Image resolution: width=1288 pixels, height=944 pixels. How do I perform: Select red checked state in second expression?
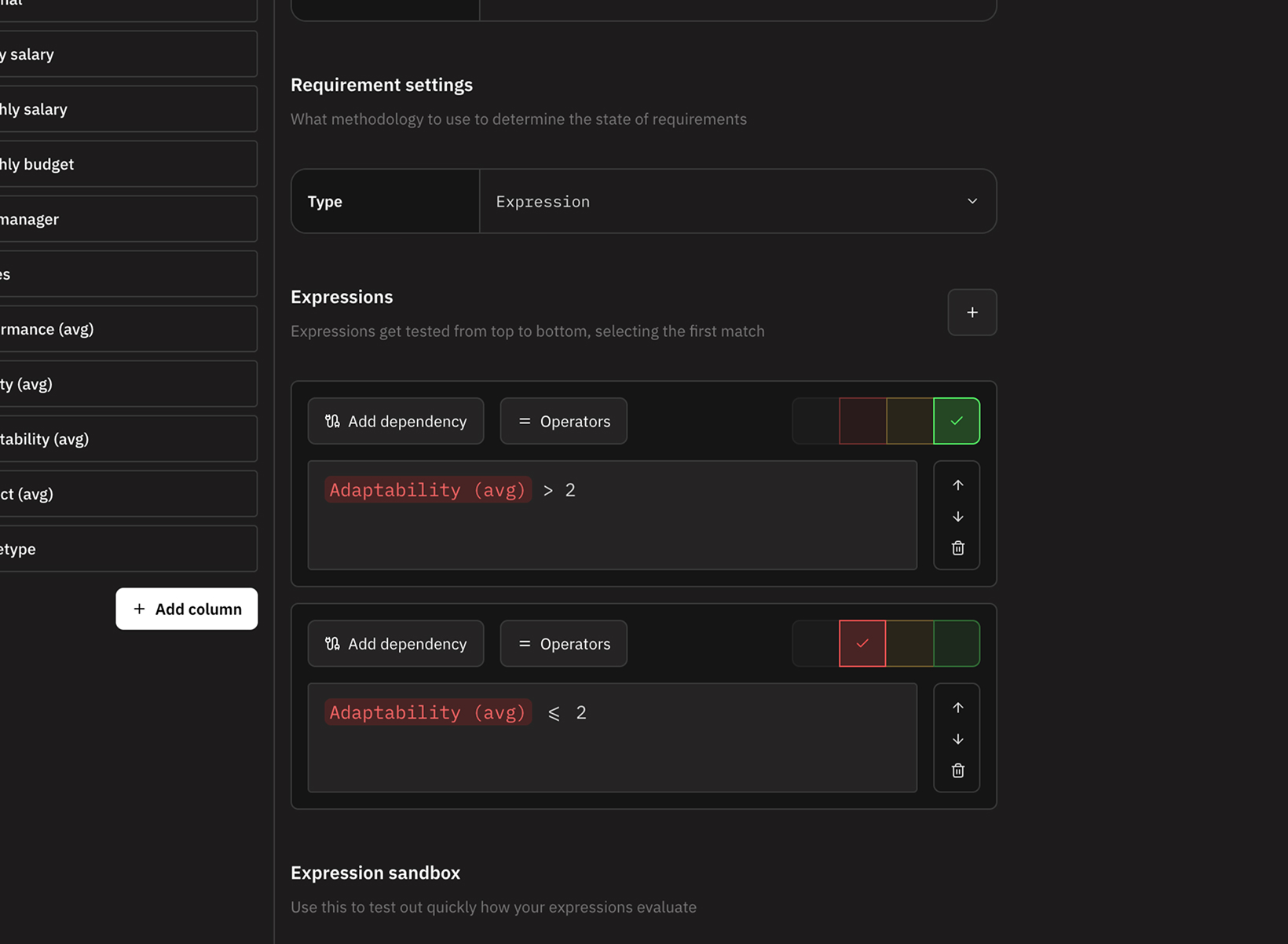862,644
